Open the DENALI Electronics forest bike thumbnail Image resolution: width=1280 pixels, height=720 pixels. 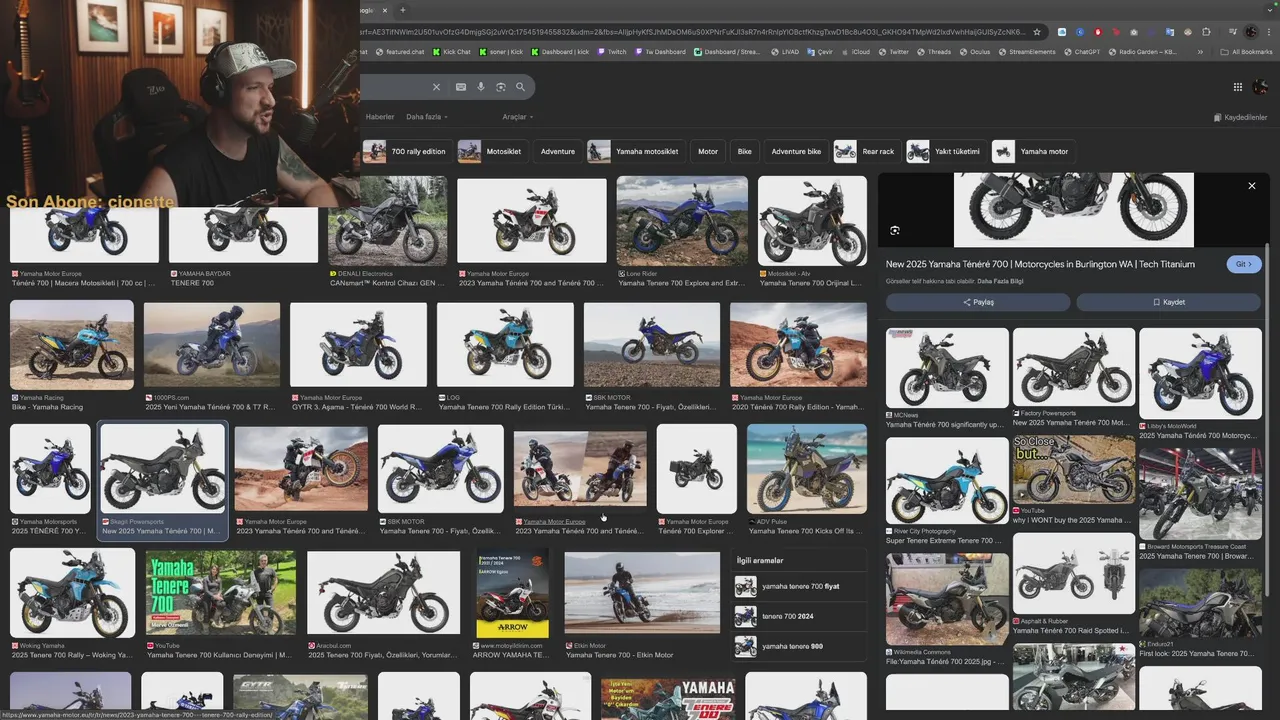(388, 221)
